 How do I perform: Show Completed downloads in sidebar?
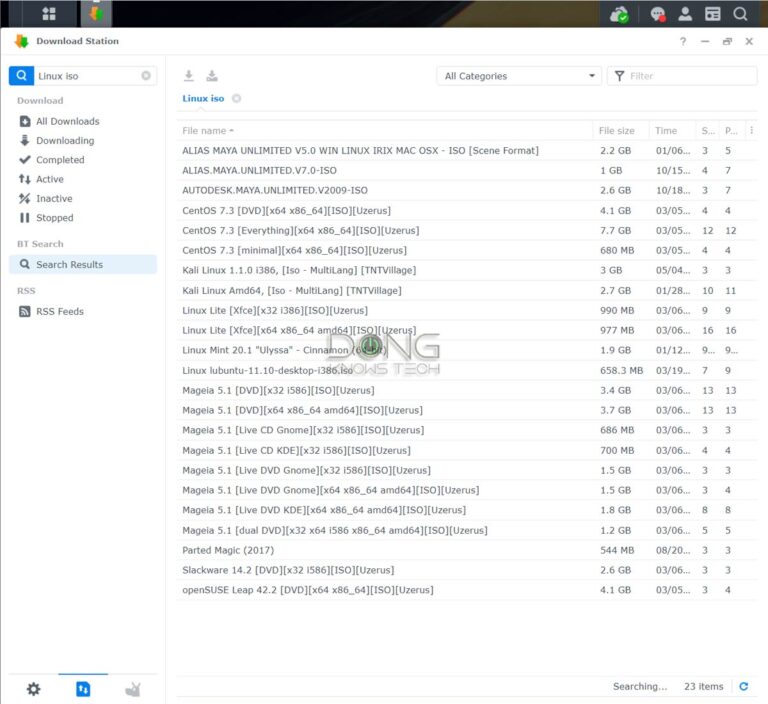tap(60, 160)
